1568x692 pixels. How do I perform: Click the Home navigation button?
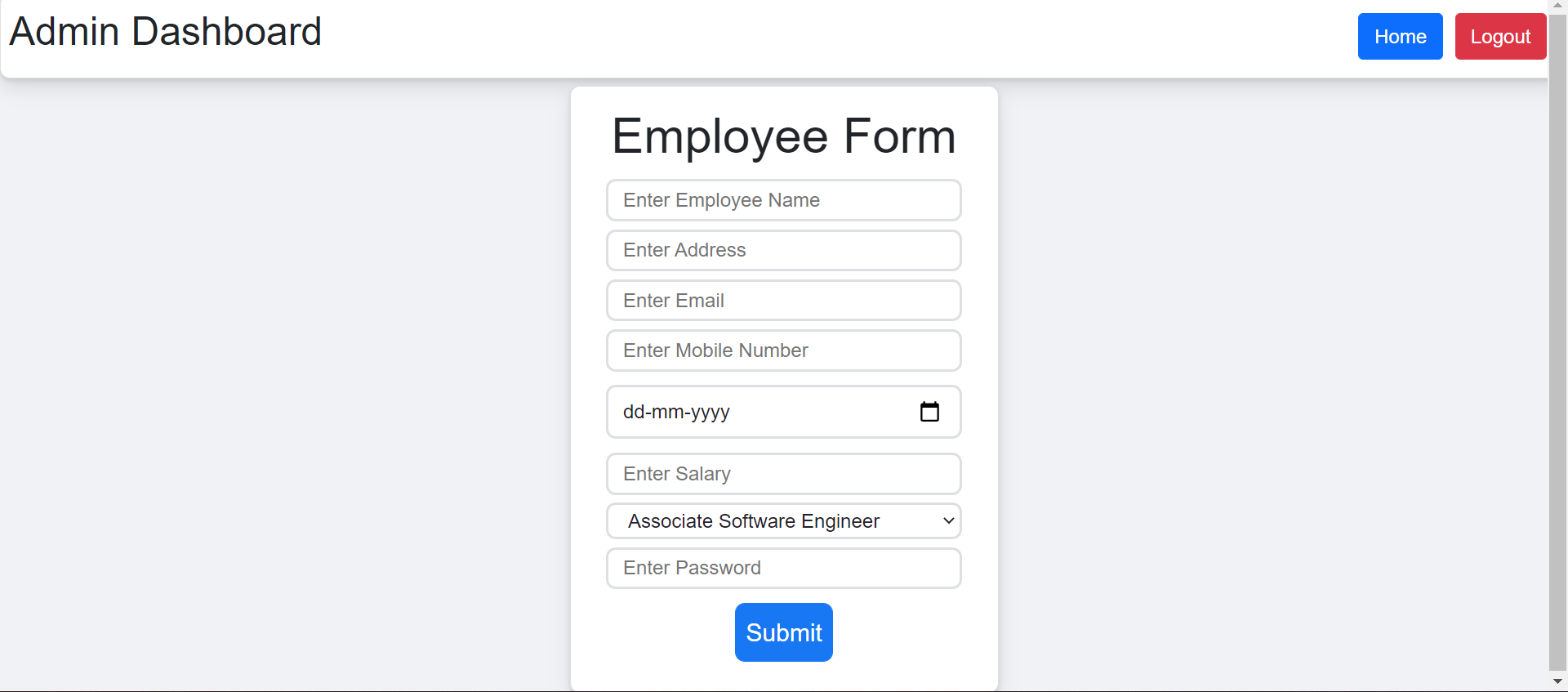(x=1400, y=36)
